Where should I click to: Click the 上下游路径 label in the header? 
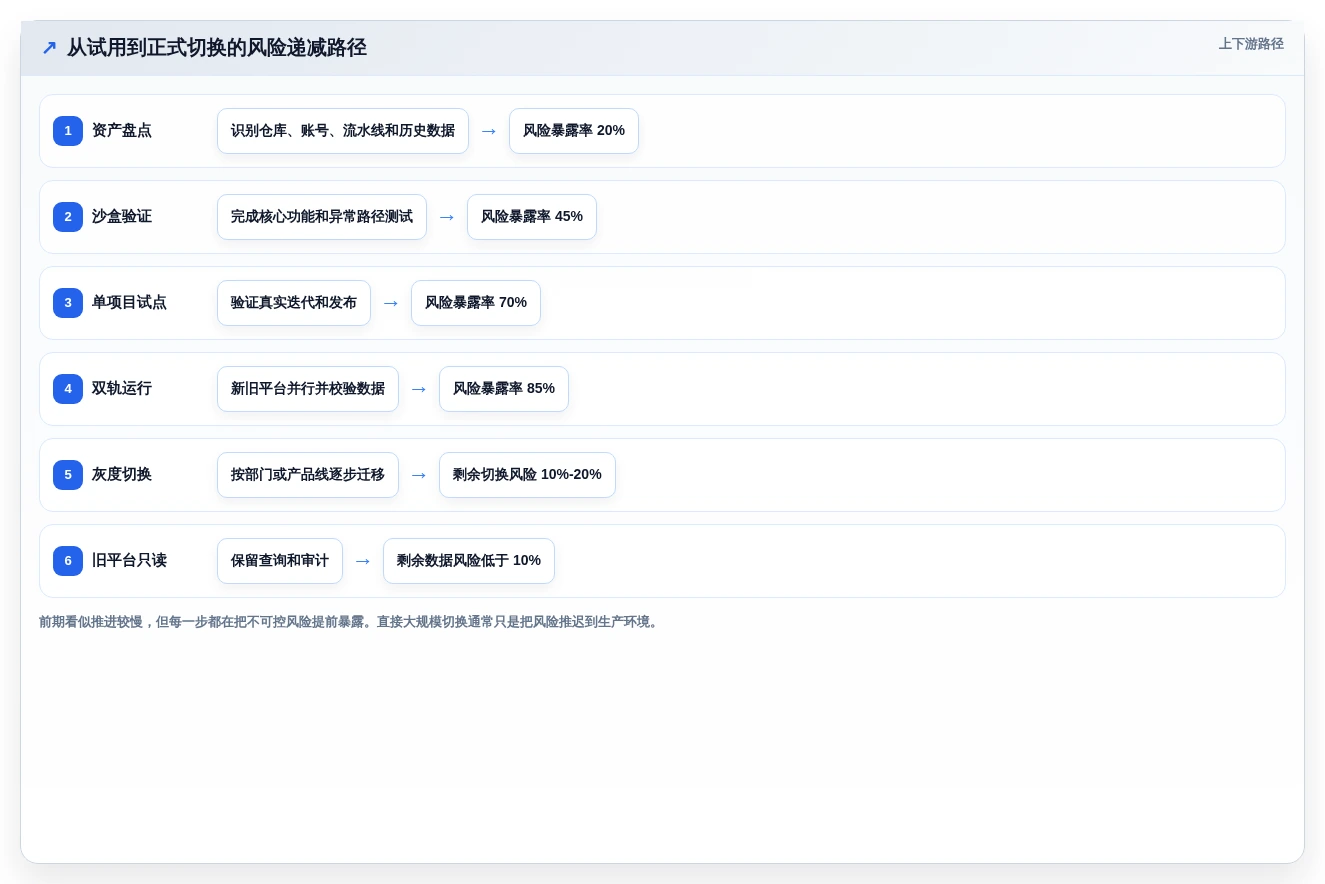(1251, 44)
